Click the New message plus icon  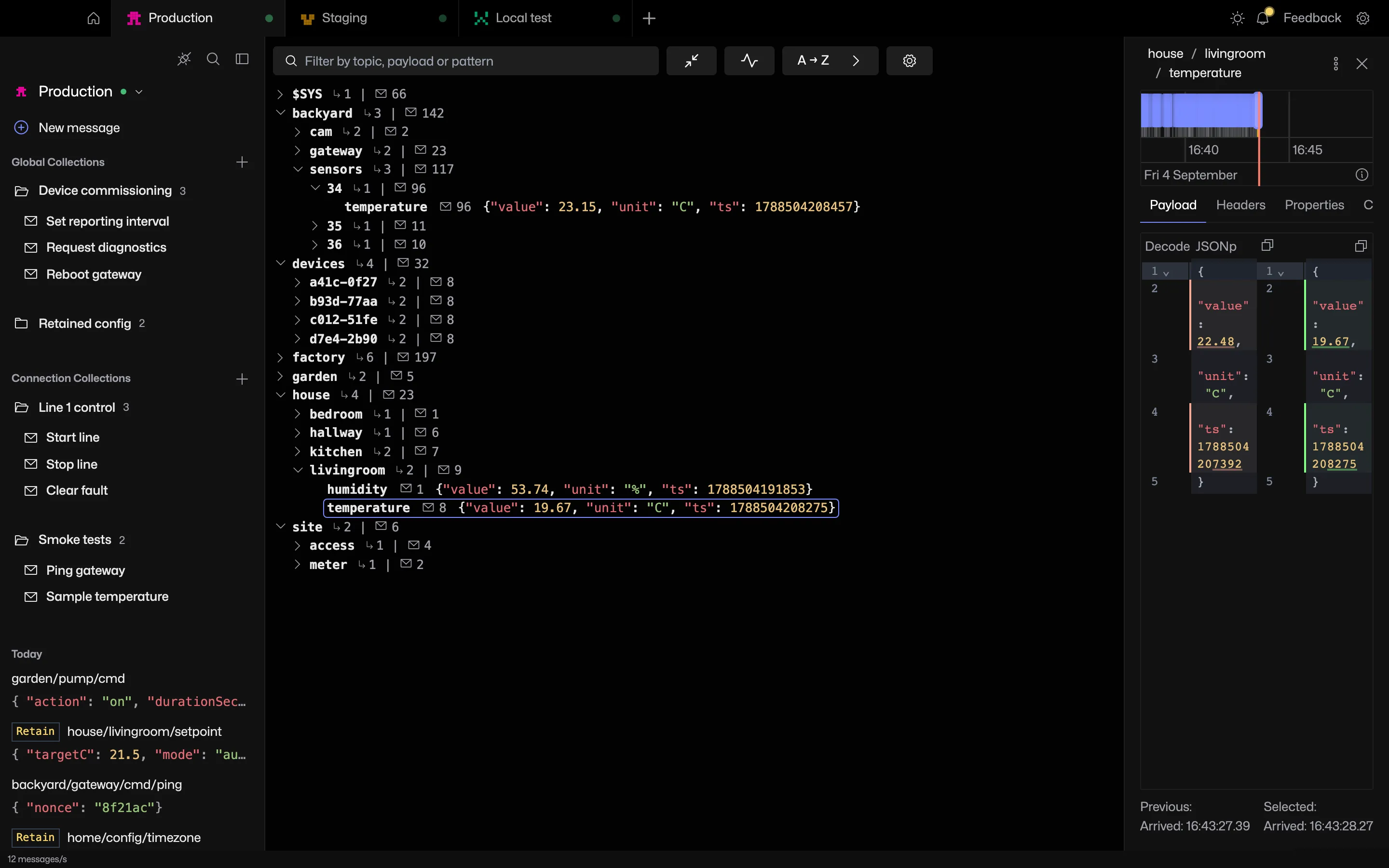tap(21, 127)
